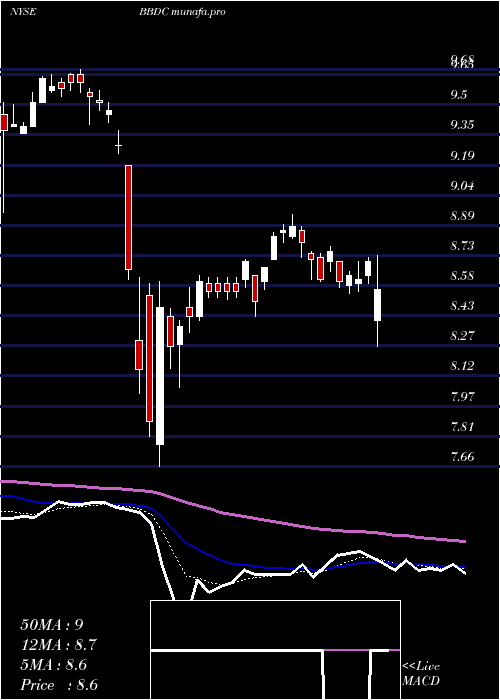Select the 9.04 price level label

click(x=462, y=186)
